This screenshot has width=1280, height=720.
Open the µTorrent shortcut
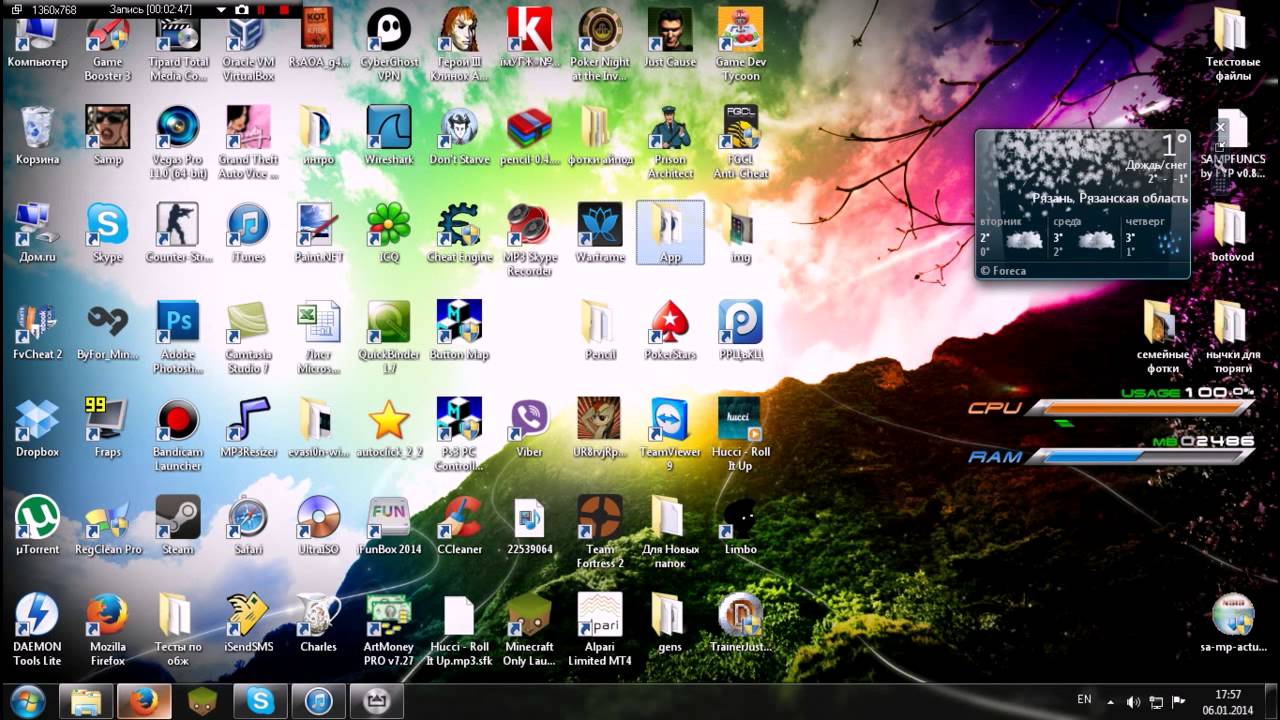coord(37,526)
